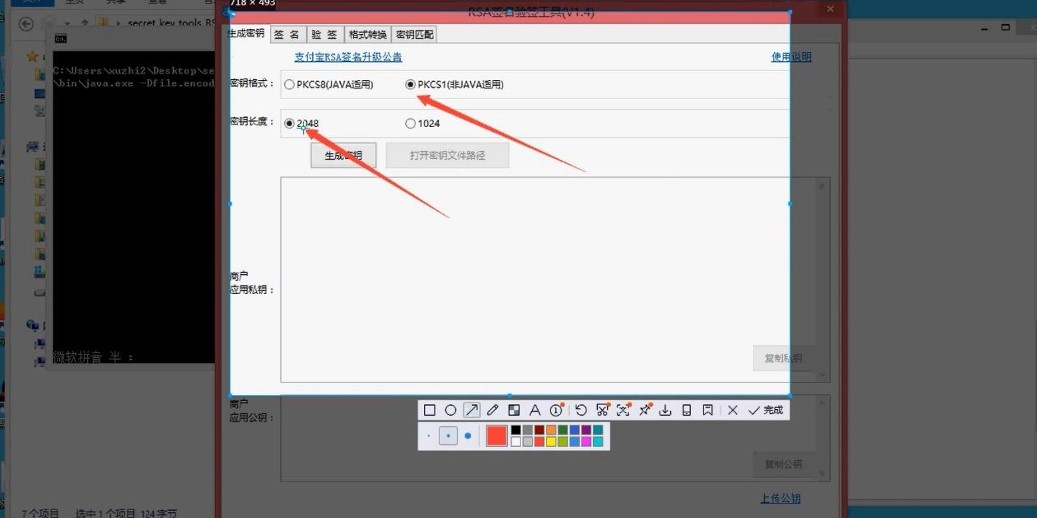Click the 生成密钥 button
Viewport: 1037px width, 518px height.
click(x=343, y=155)
